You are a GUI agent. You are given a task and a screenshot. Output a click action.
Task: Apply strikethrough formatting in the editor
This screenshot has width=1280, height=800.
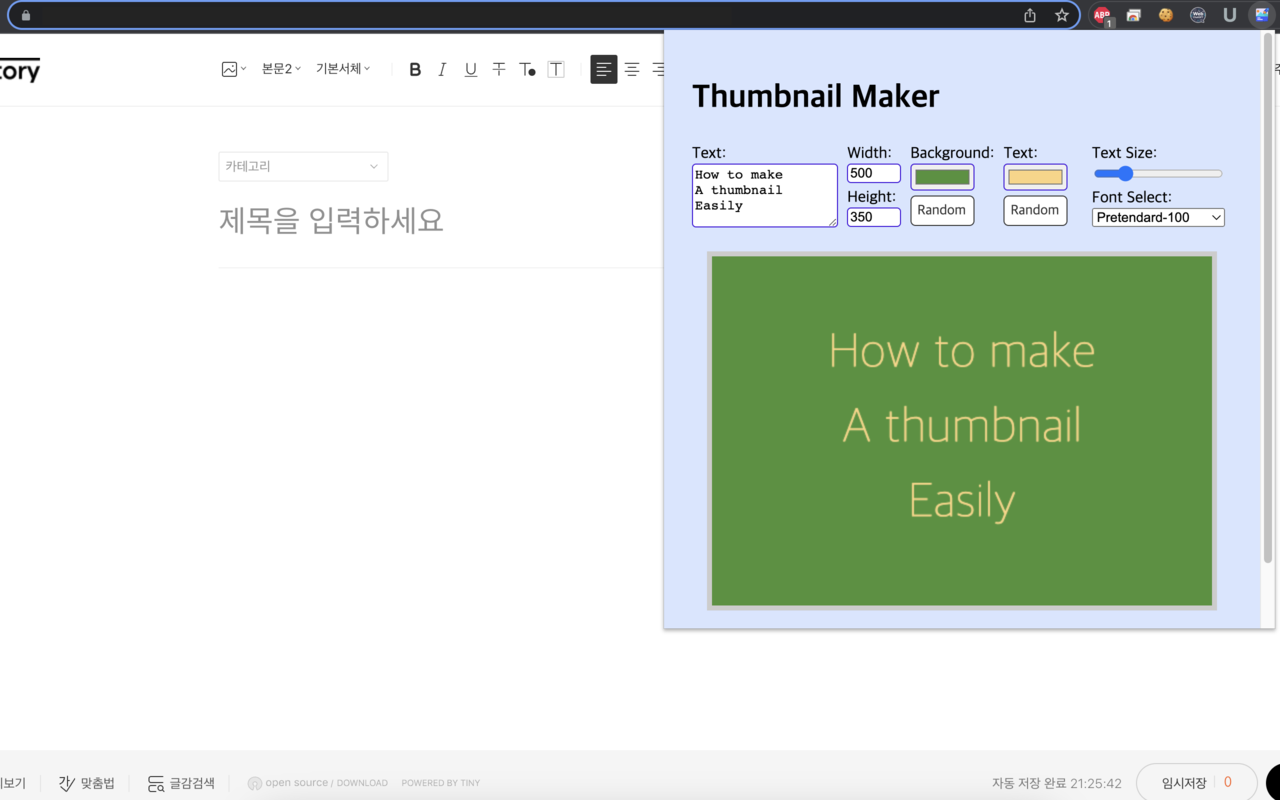[x=498, y=69]
